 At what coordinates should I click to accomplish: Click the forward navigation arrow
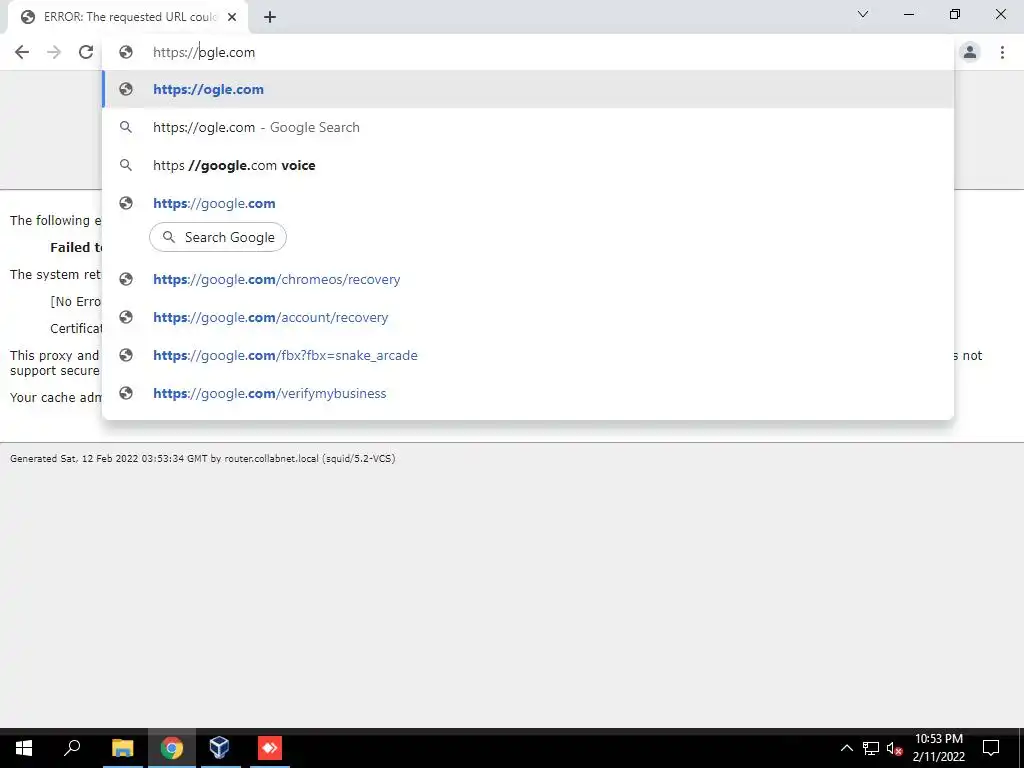point(54,52)
